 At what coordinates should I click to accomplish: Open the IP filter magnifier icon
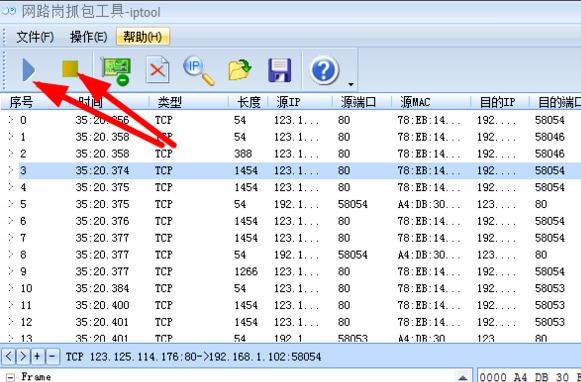coord(199,70)
